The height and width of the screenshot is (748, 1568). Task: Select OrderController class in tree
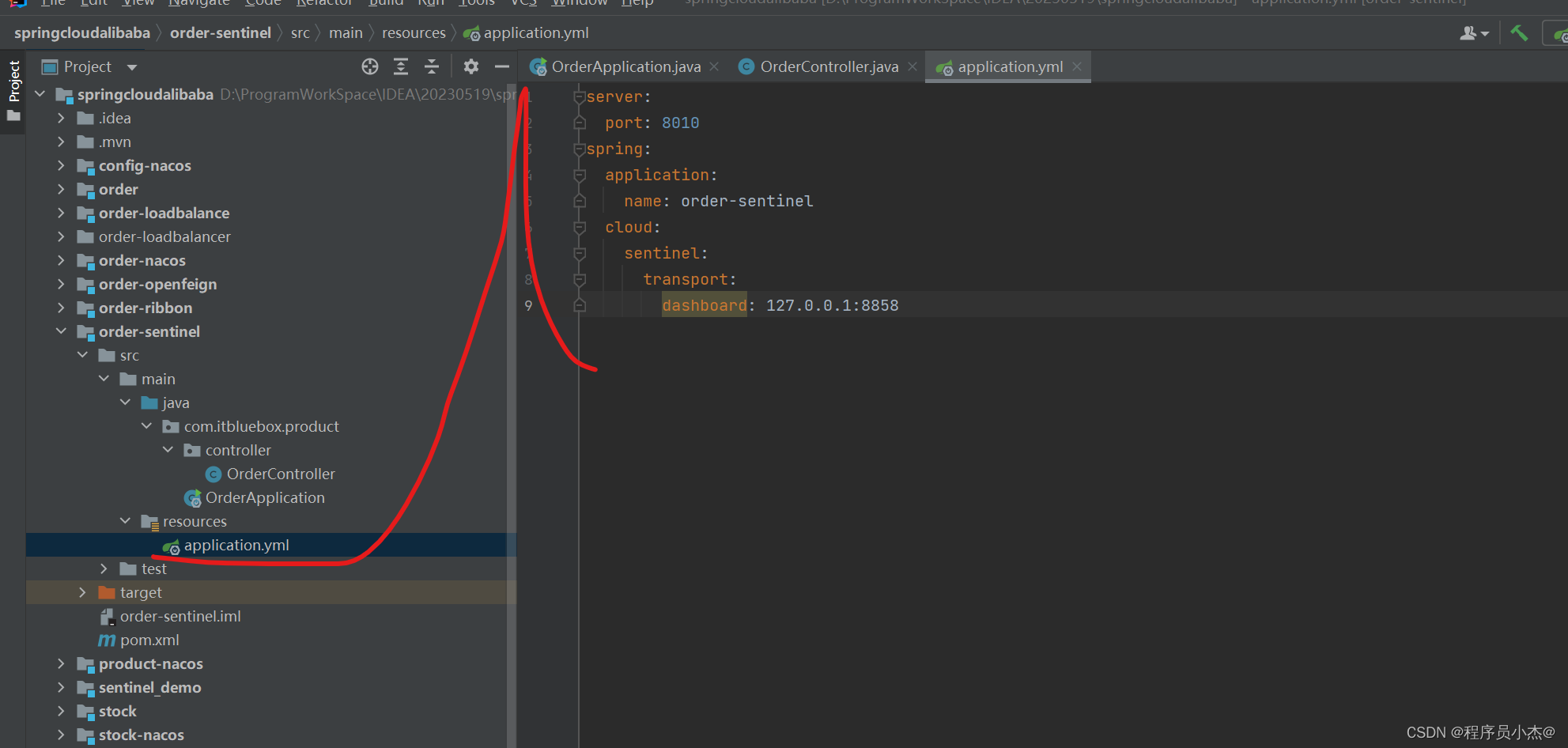click(281, 474)
